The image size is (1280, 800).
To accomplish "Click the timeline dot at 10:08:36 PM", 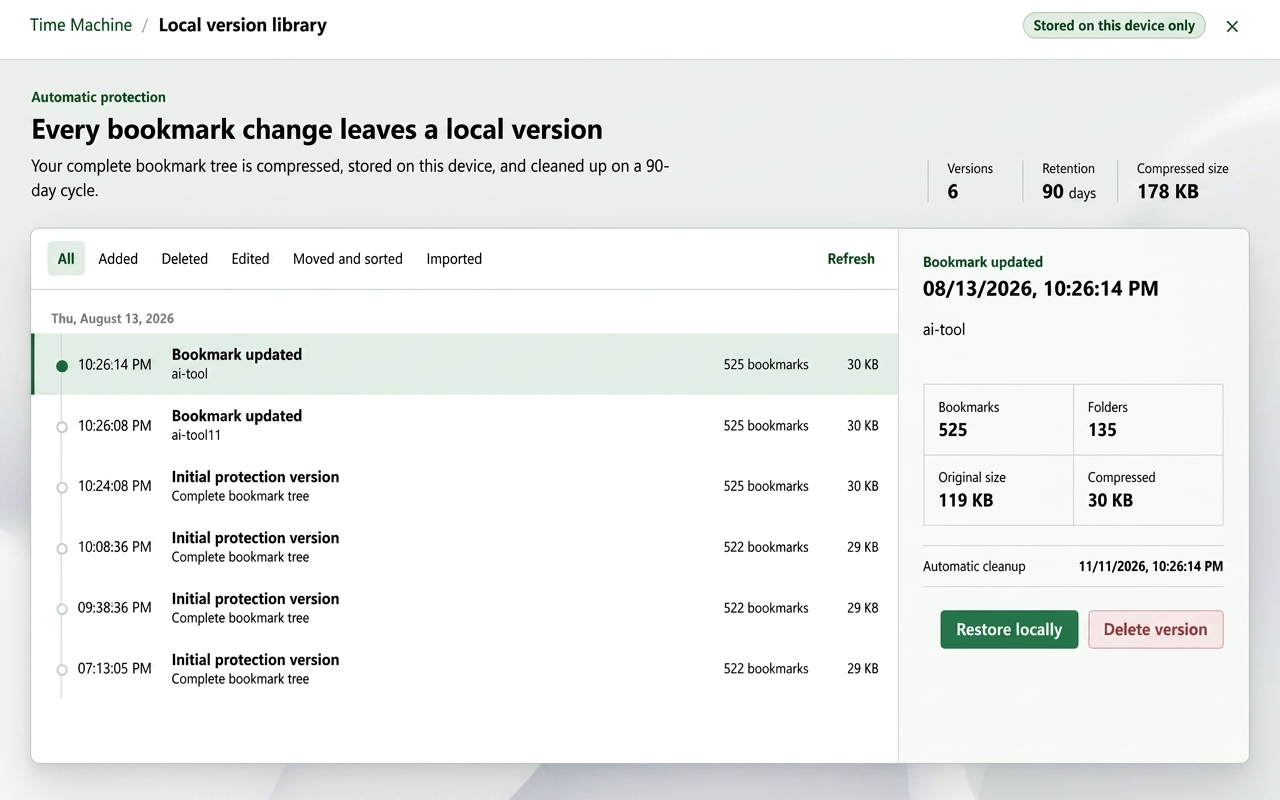I will click(x=62, y=549).
